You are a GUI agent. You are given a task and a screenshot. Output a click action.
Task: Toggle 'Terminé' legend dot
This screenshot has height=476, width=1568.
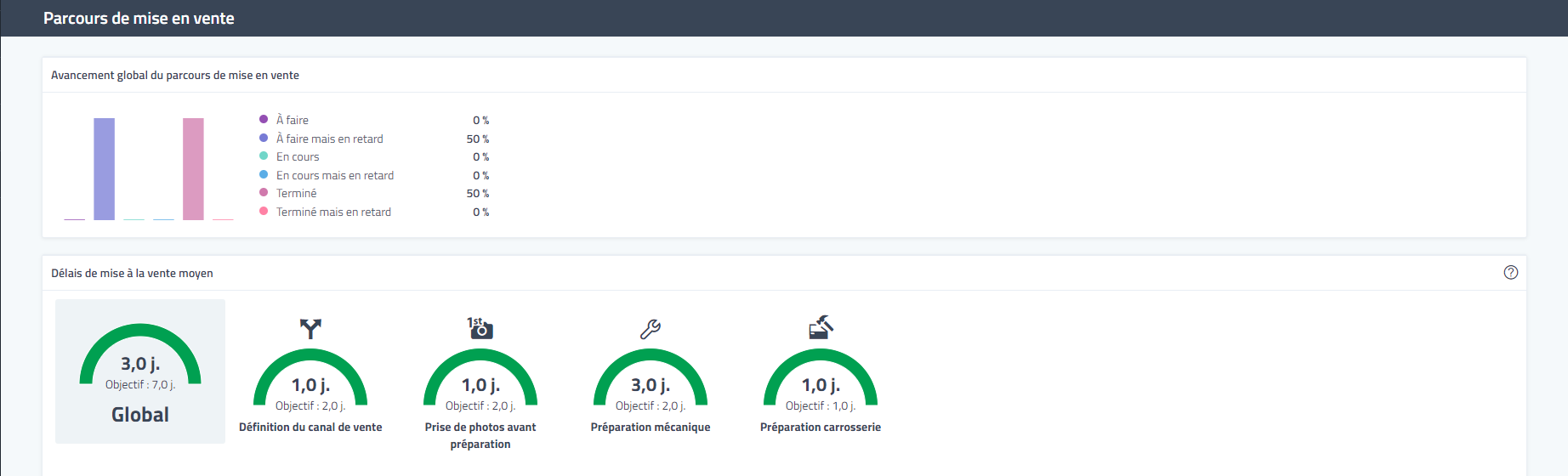pyautogui.click(x=264, y=193)
